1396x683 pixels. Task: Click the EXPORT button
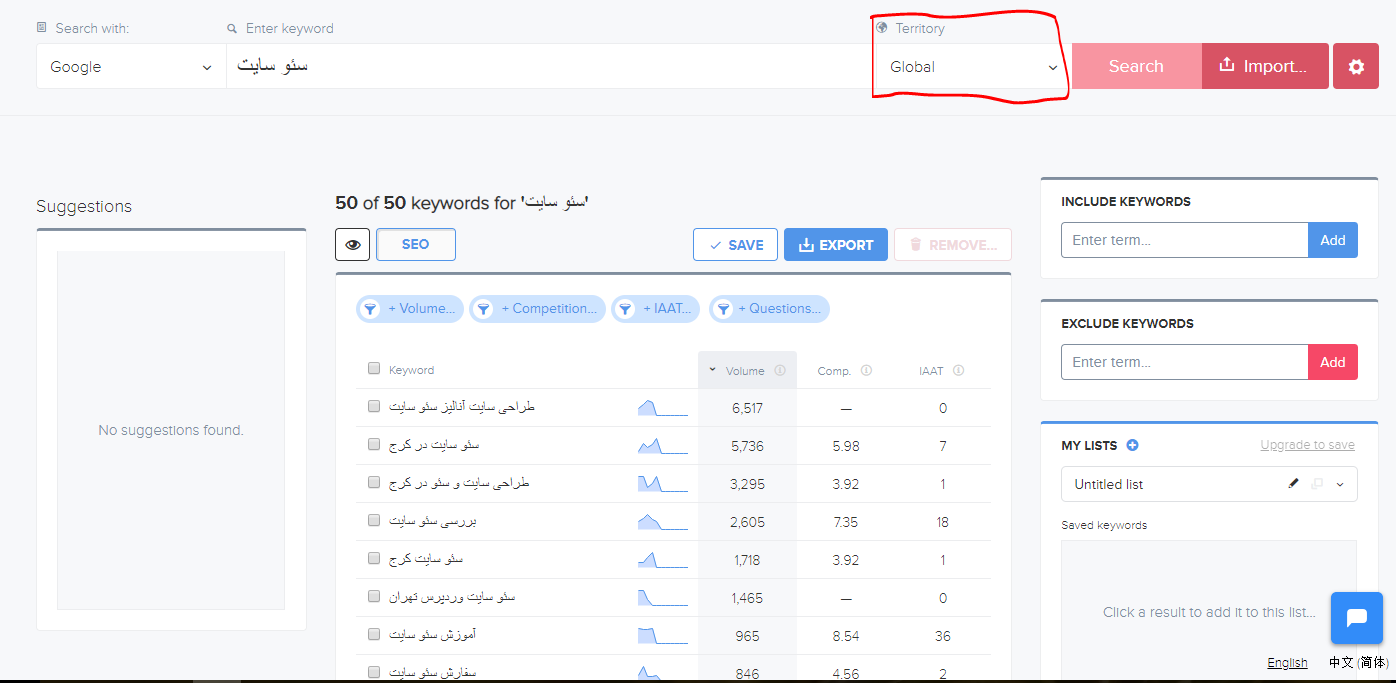point(835,245)
